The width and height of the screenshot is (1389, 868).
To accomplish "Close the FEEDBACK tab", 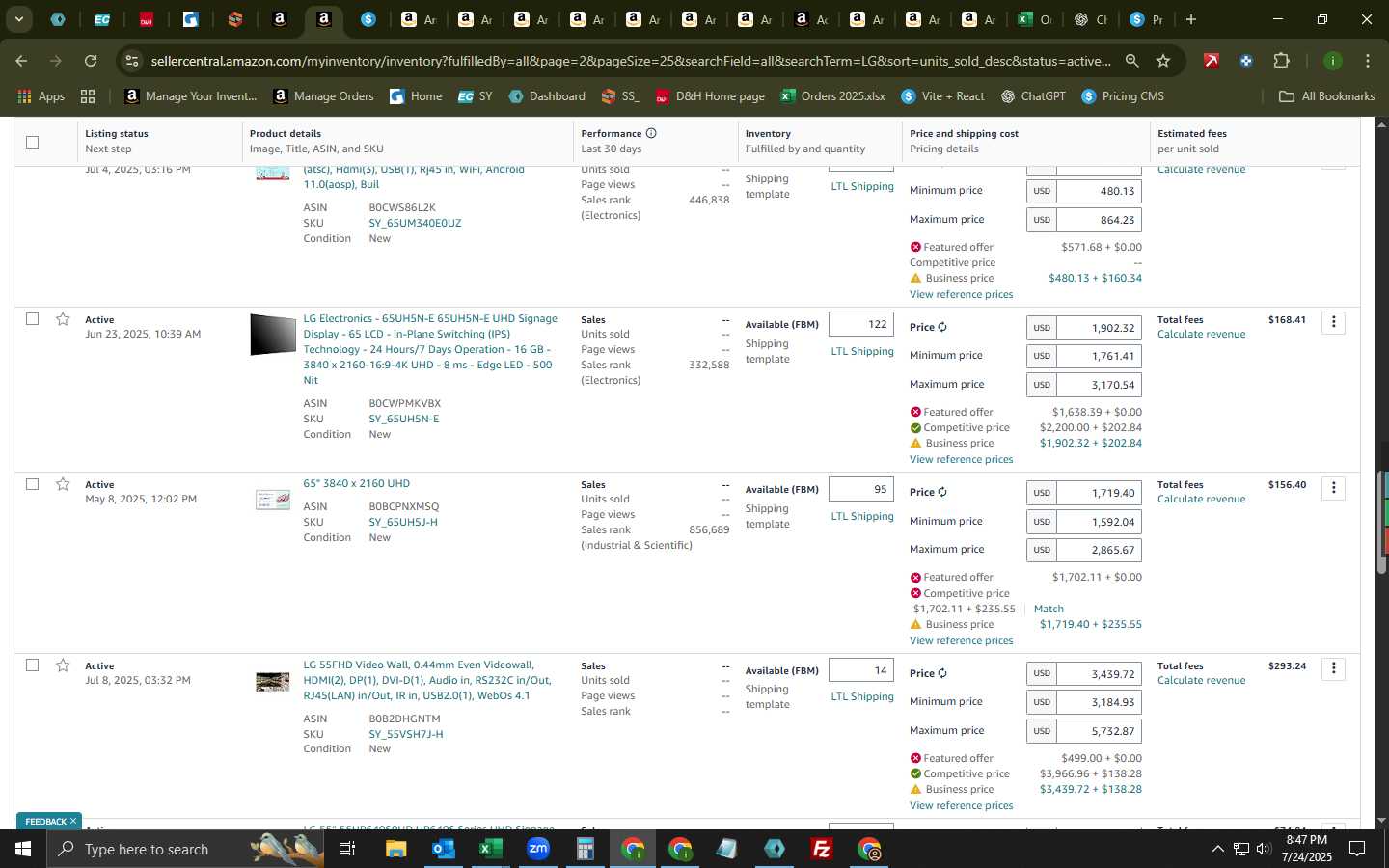I will pos(73,822).
